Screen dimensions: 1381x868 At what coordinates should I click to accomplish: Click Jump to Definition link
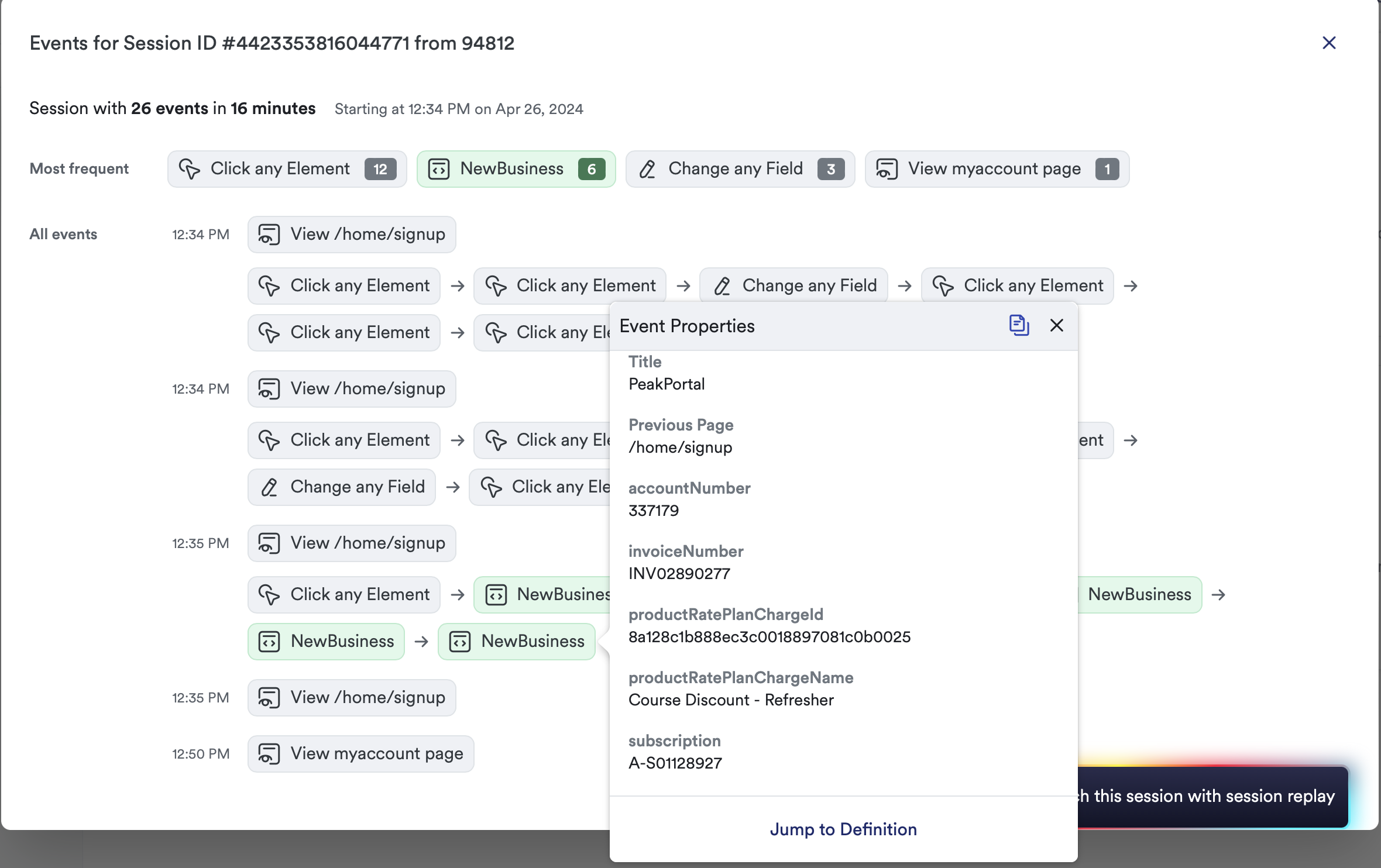click(x=843, y=829)
